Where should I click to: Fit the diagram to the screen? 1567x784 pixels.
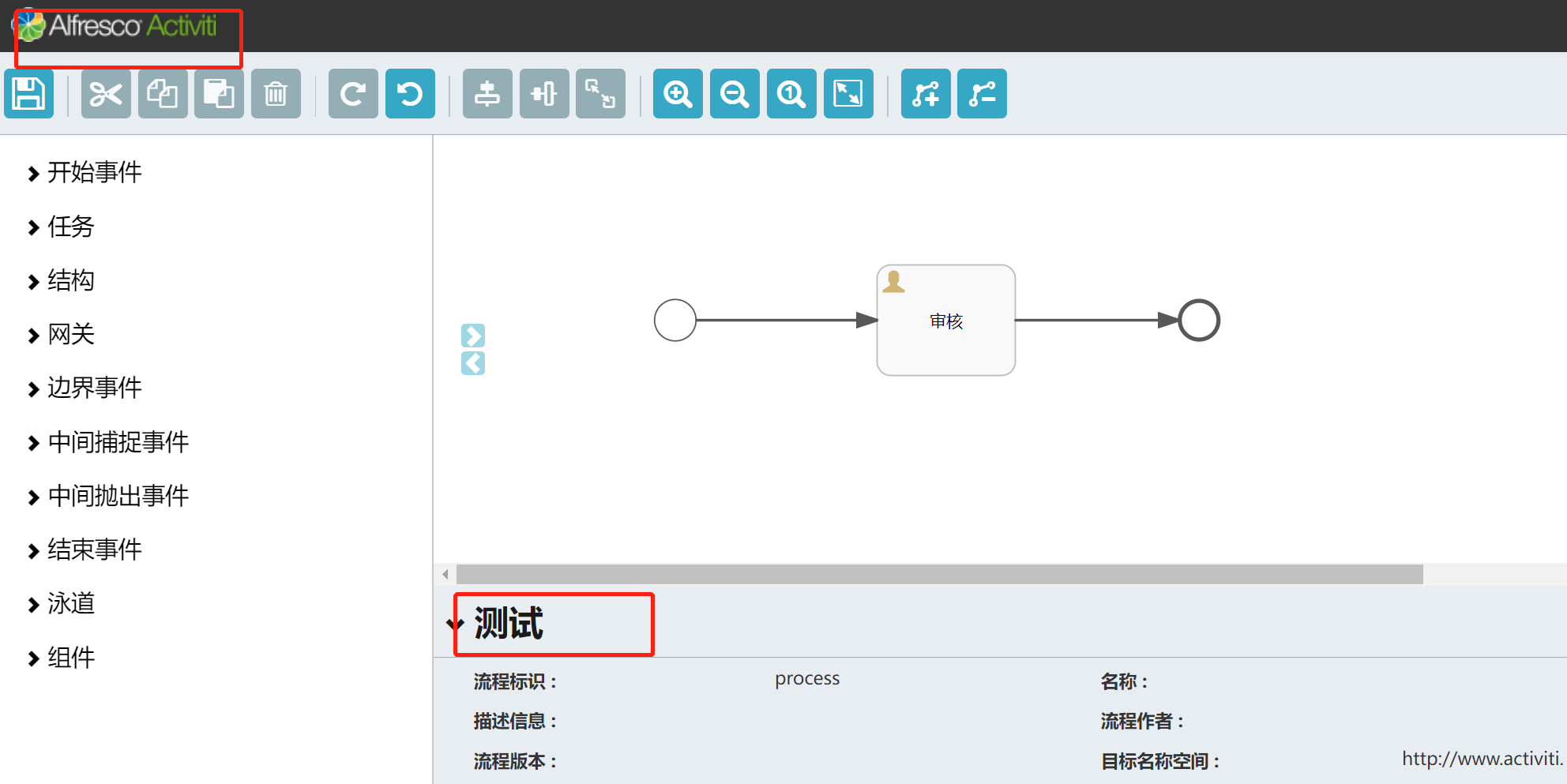(x=848, y=93)
